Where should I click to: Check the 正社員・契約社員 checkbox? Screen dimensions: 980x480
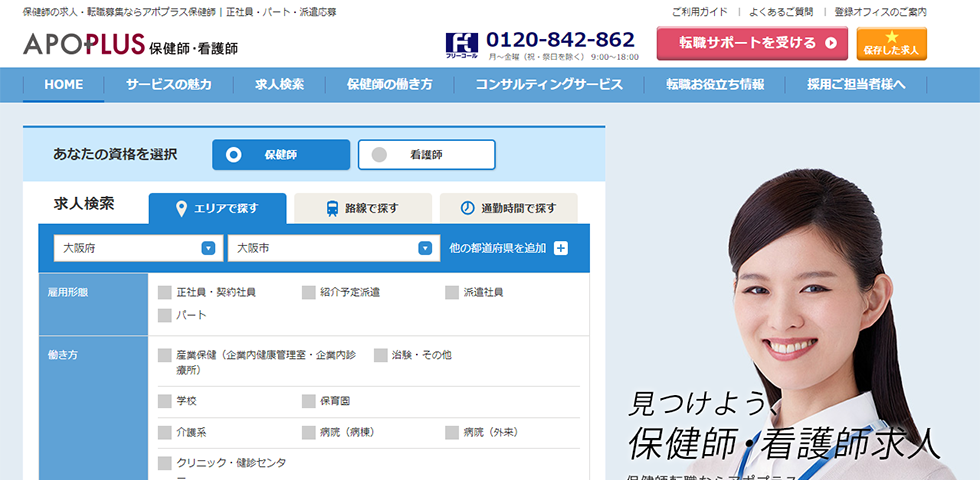(165, 292)
